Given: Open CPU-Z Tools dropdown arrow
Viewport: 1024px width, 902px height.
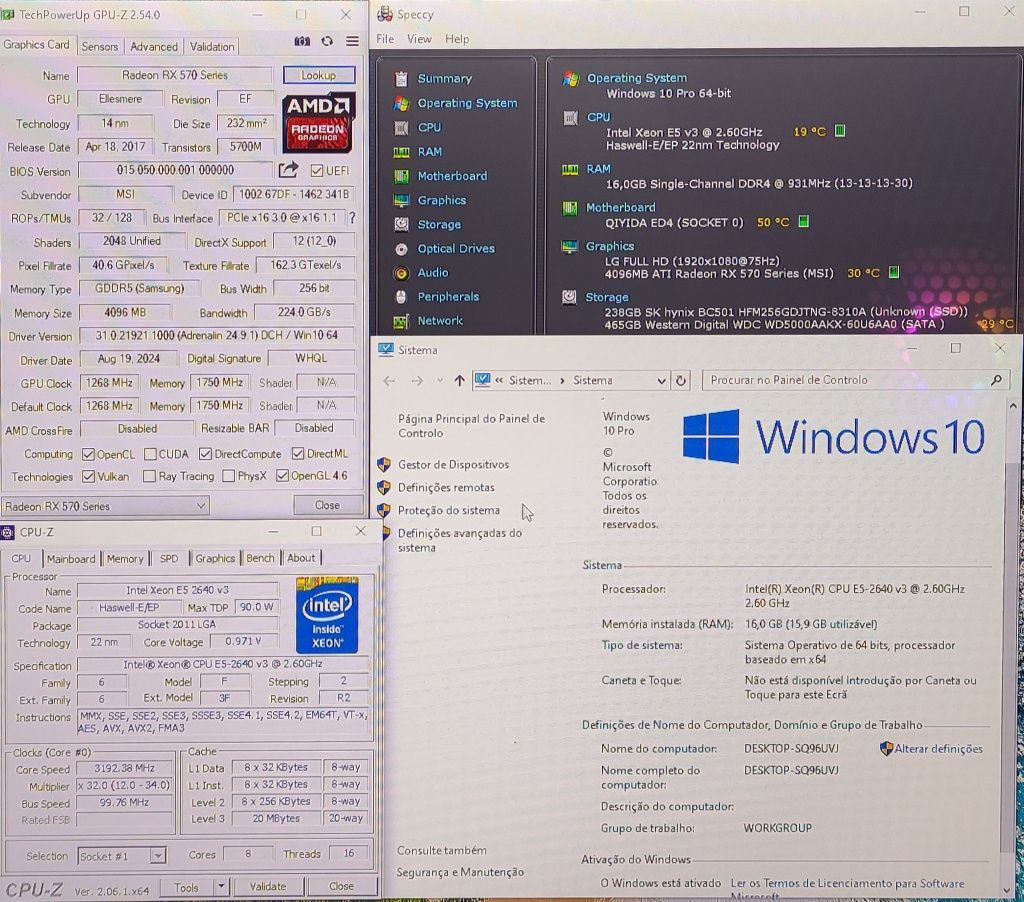Looking at the screenshot, I should pyautogui.click(x=221, y=886).
